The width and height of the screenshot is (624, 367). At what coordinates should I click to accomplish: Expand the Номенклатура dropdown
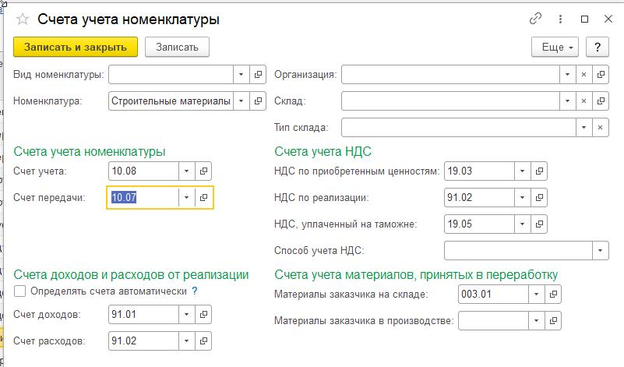241,101
